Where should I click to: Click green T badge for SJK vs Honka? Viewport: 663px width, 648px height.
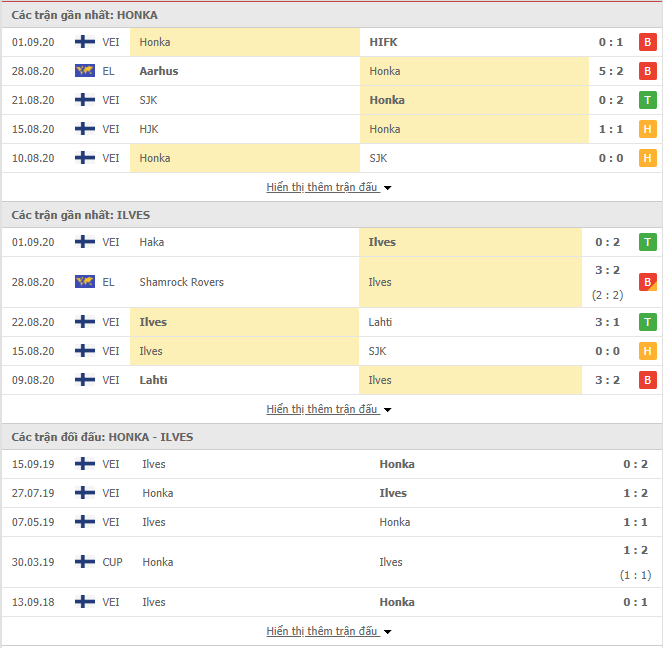coord(647,100)
